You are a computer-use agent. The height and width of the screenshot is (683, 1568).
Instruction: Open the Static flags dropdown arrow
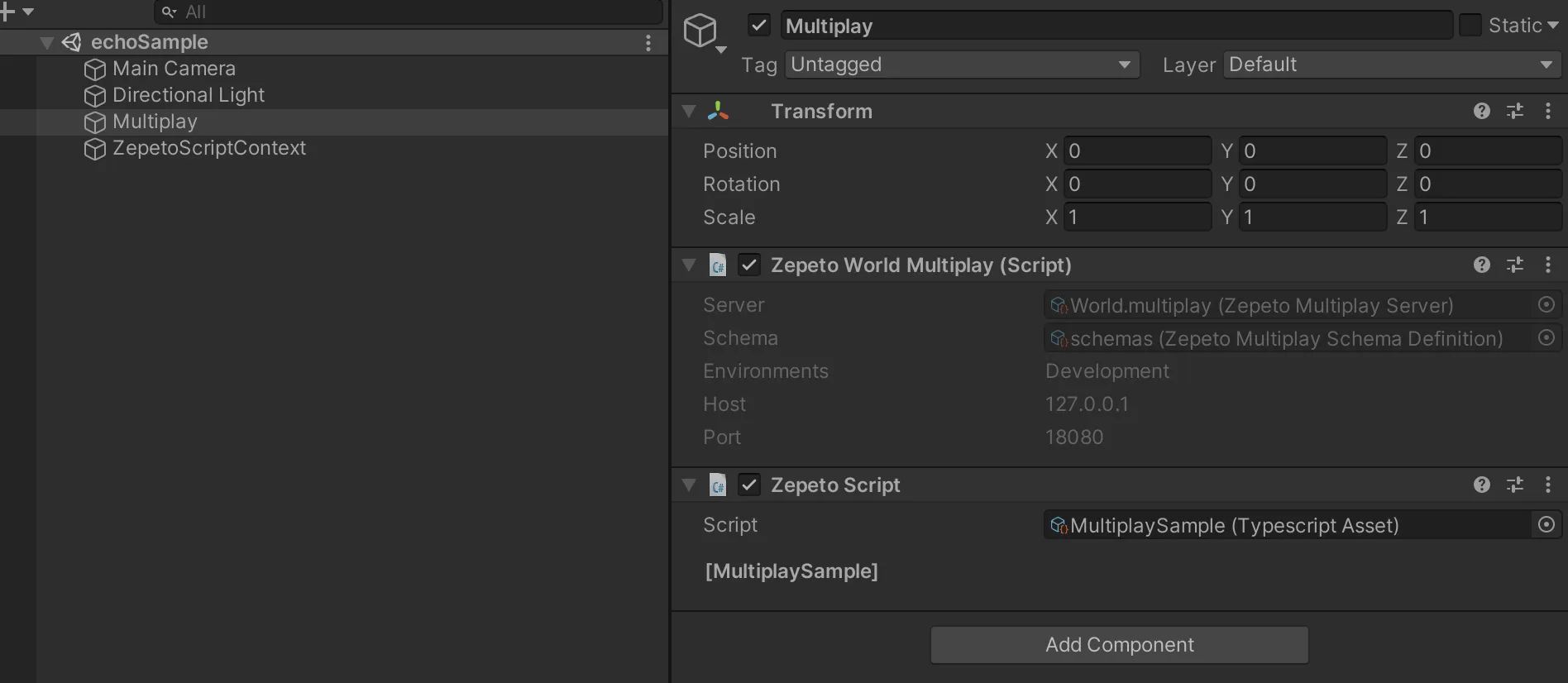pyautogui.click(x=1553, y=26)
